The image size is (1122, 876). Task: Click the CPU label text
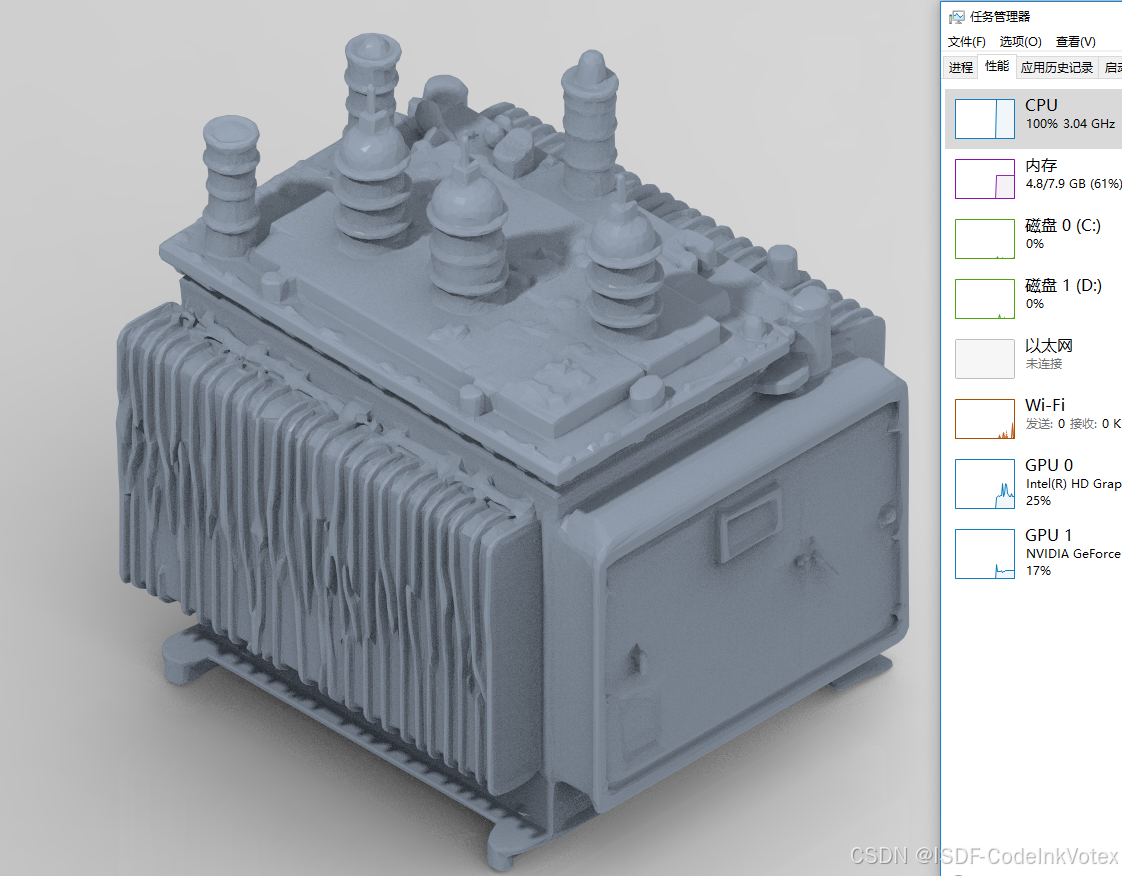pos(1041,105)
